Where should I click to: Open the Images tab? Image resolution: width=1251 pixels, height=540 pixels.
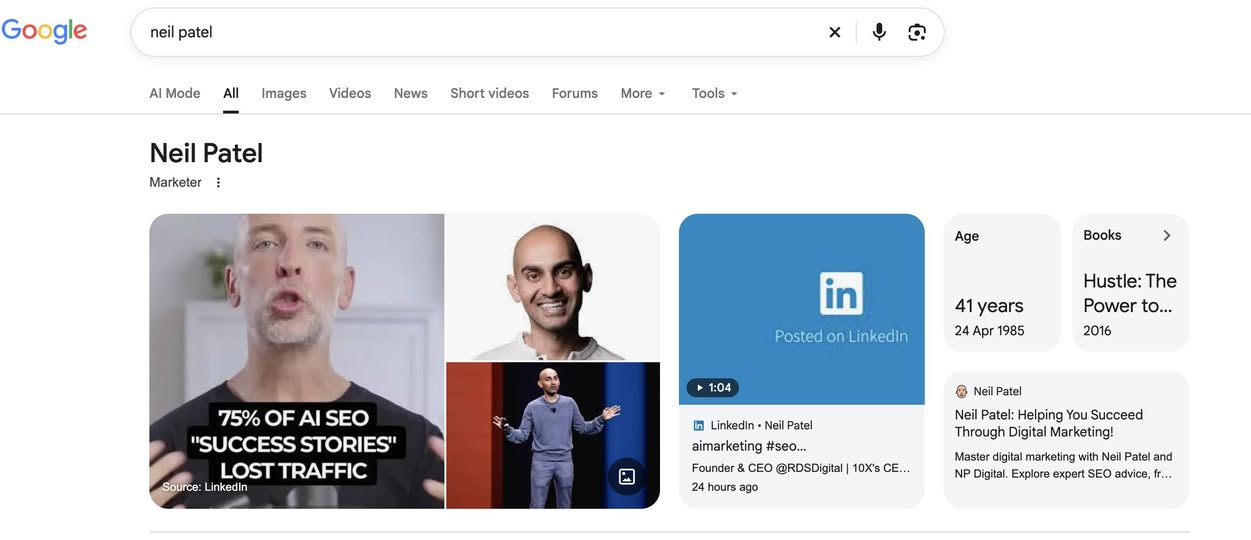284,93
